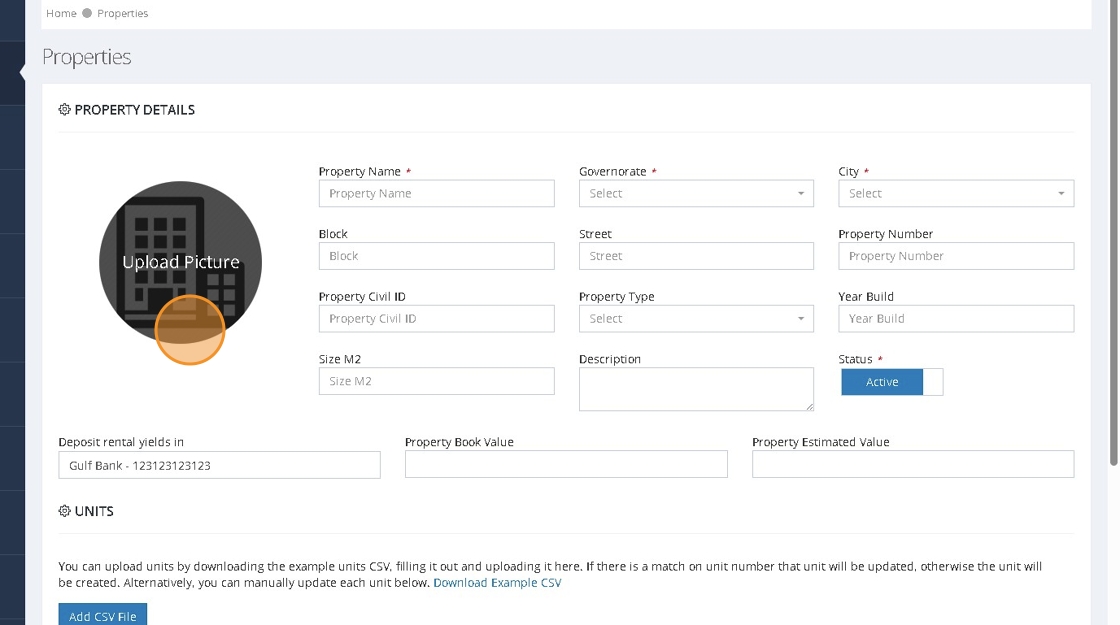Click the gear icon beside PROPERTY DETAILS
The height and width of the screenshot is (625, 1120).
[65, 110]
